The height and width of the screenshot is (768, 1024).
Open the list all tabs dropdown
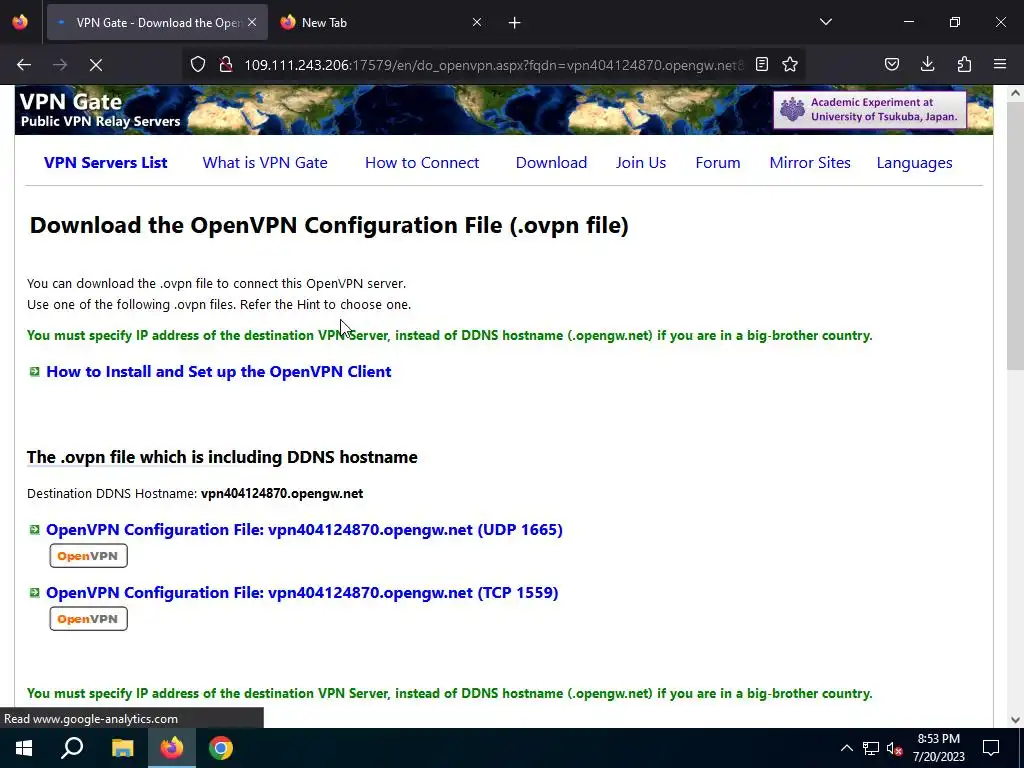(826, 22)
